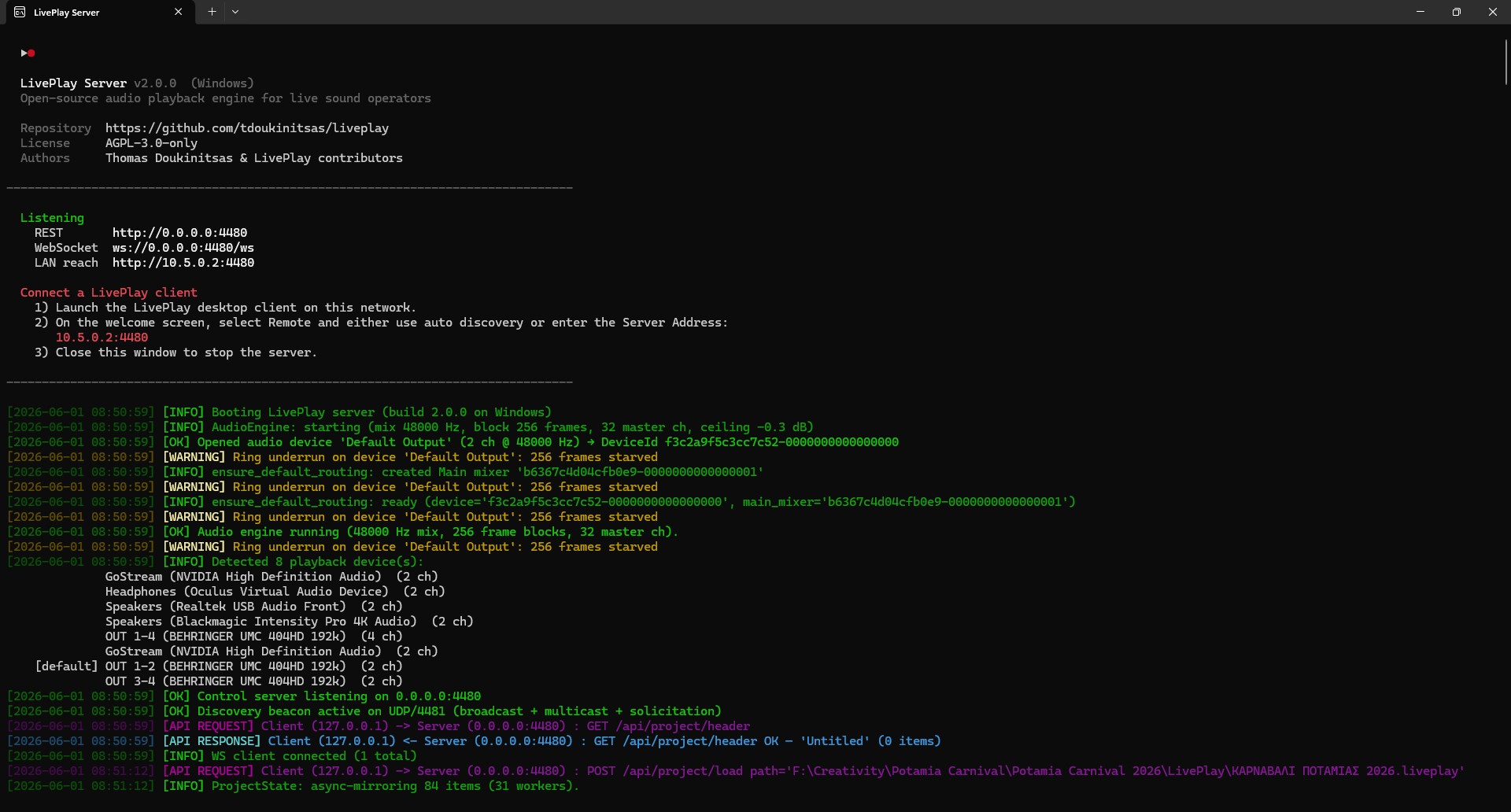
Task: Click the REST address http://0.0.0.0:4480
Action: (x=179, y=232)
